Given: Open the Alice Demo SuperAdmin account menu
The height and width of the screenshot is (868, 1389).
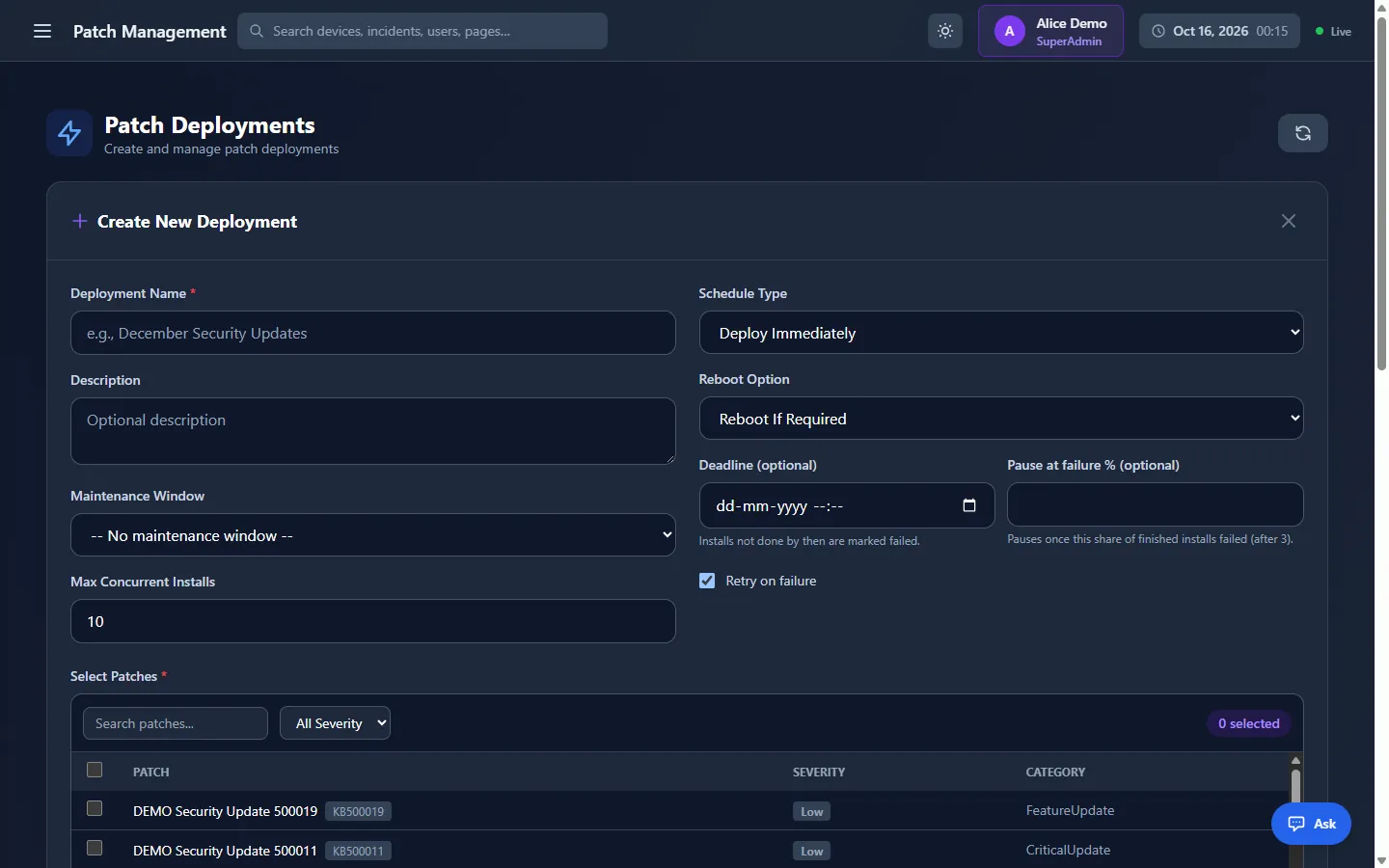Looking at the screenshot, I should click(1050, 31).
